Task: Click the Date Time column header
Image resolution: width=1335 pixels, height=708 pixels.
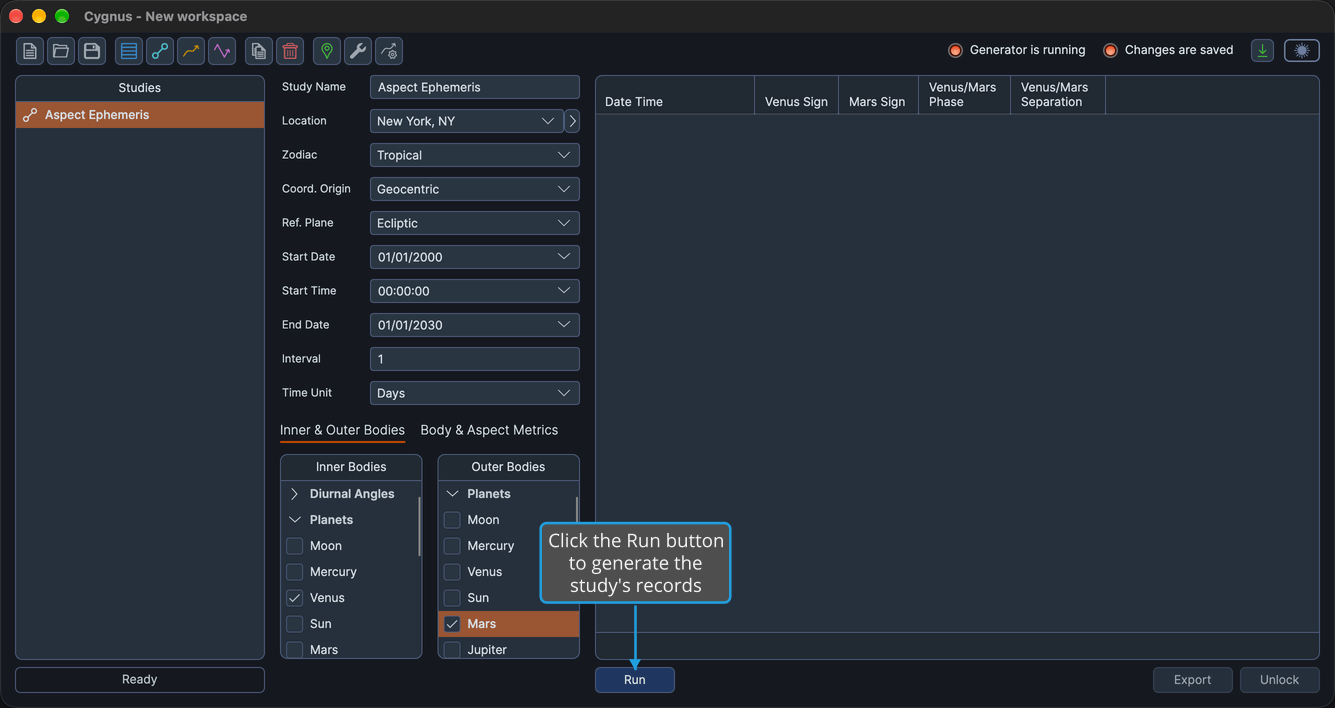Action: 675,95
